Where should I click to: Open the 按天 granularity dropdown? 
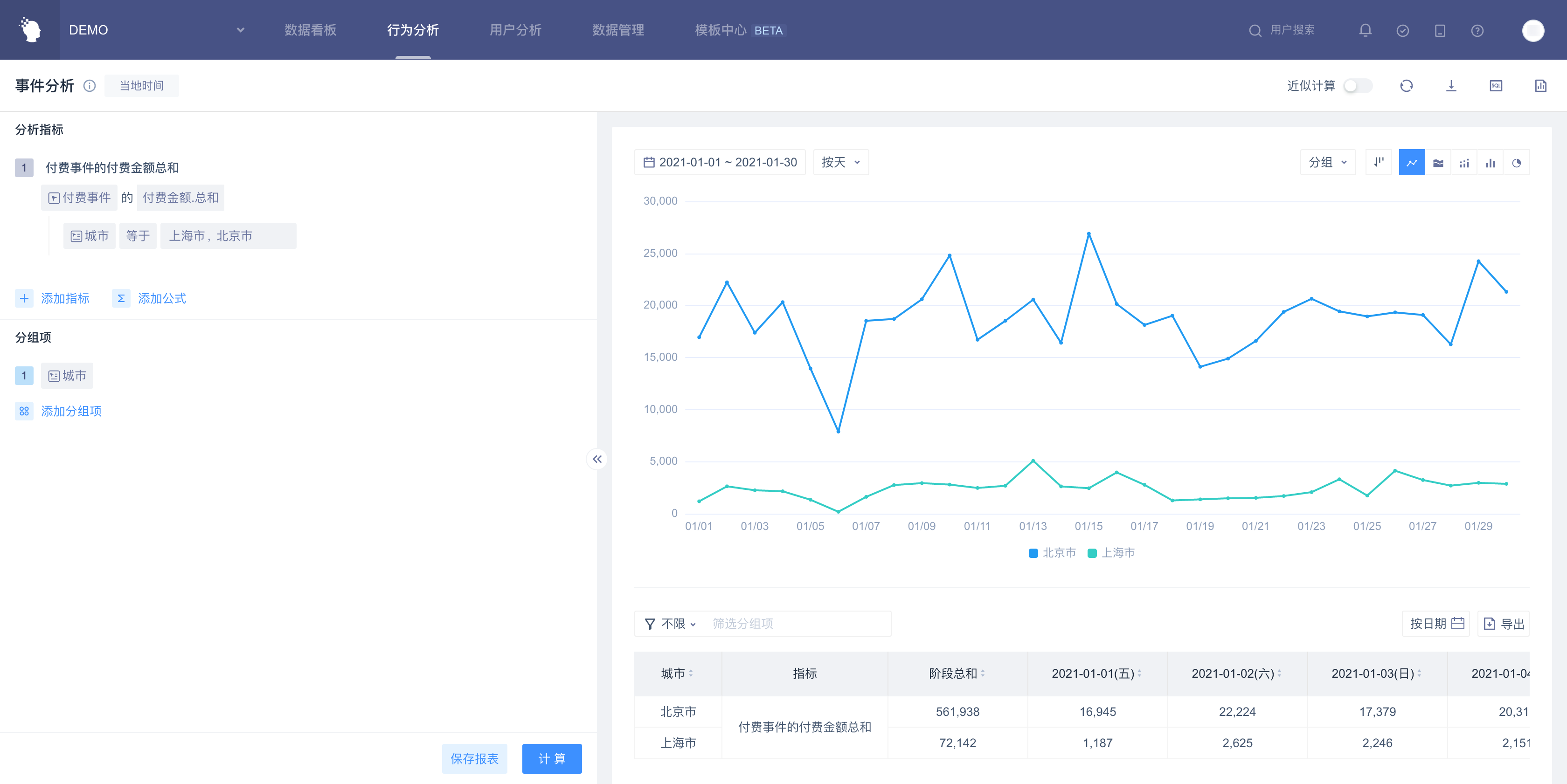coord(841,162)
